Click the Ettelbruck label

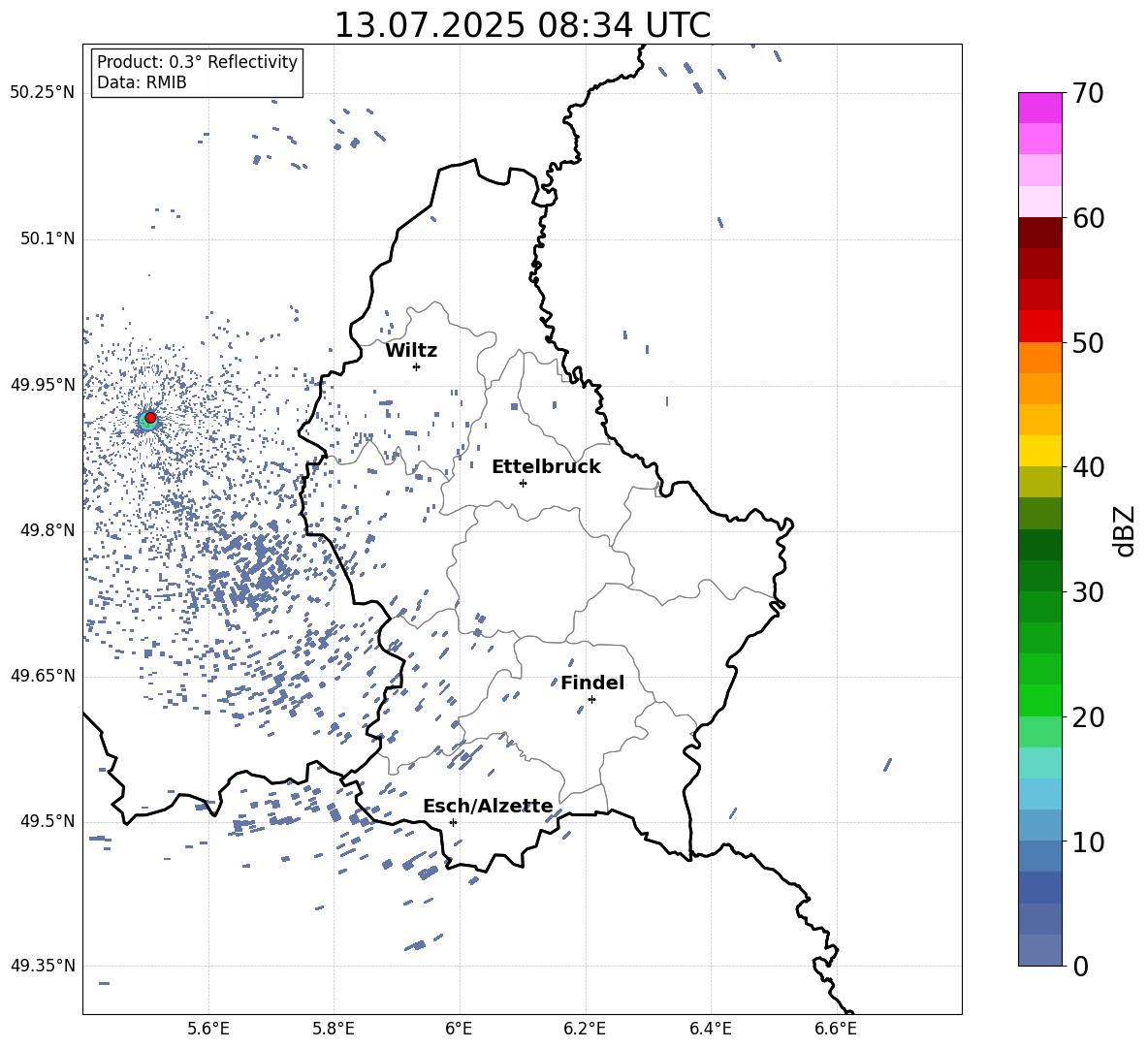click(x=546, y=467)
